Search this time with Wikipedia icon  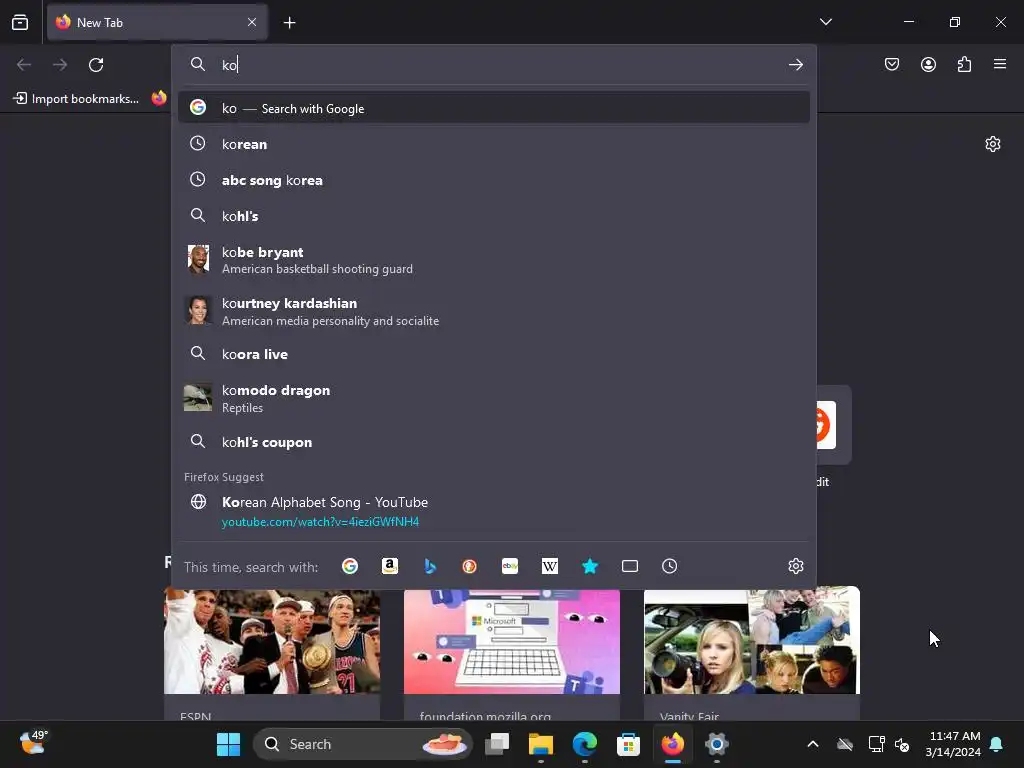(x=550, y=566)
